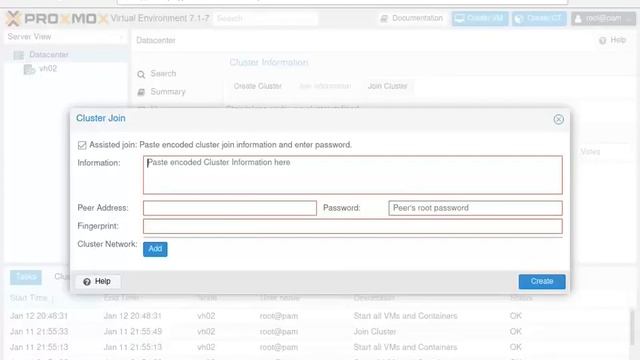The width and height of the screenshot is (640, 360).
Task: Uncheck the Assisted join checkbox
Action: (x=82, y=145)
